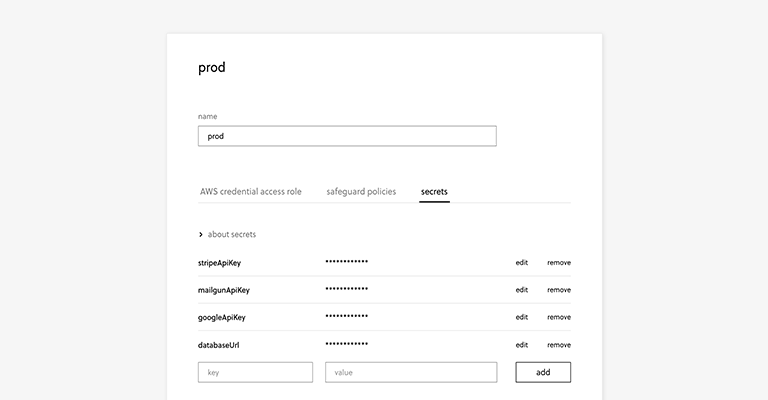Focus the new secret key field
Screen dimensions: 768x400
255,372
